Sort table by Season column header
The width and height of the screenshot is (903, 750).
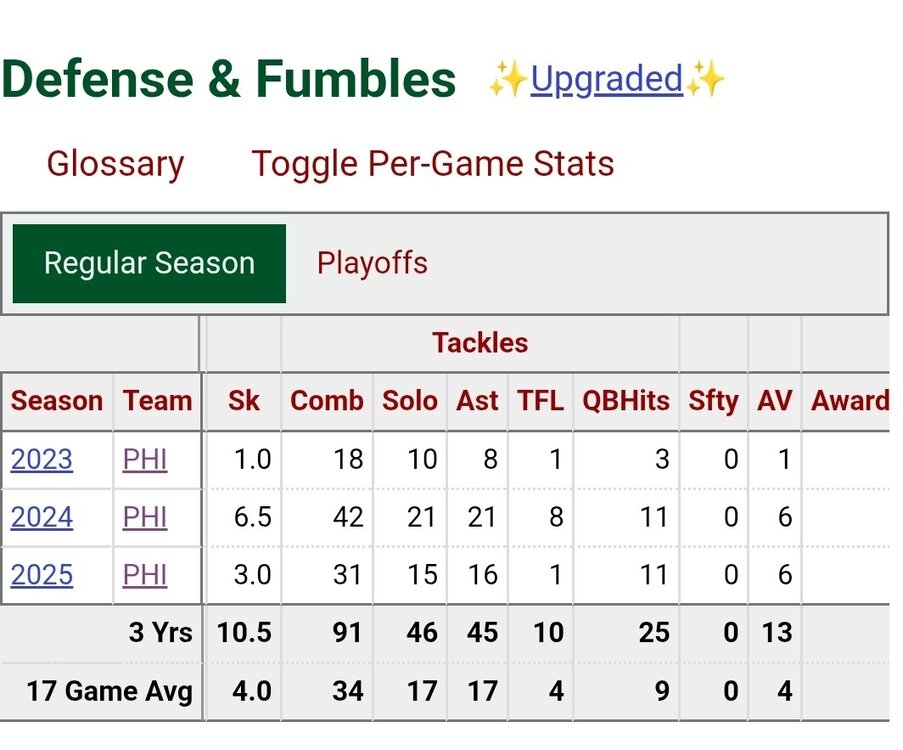57,401
